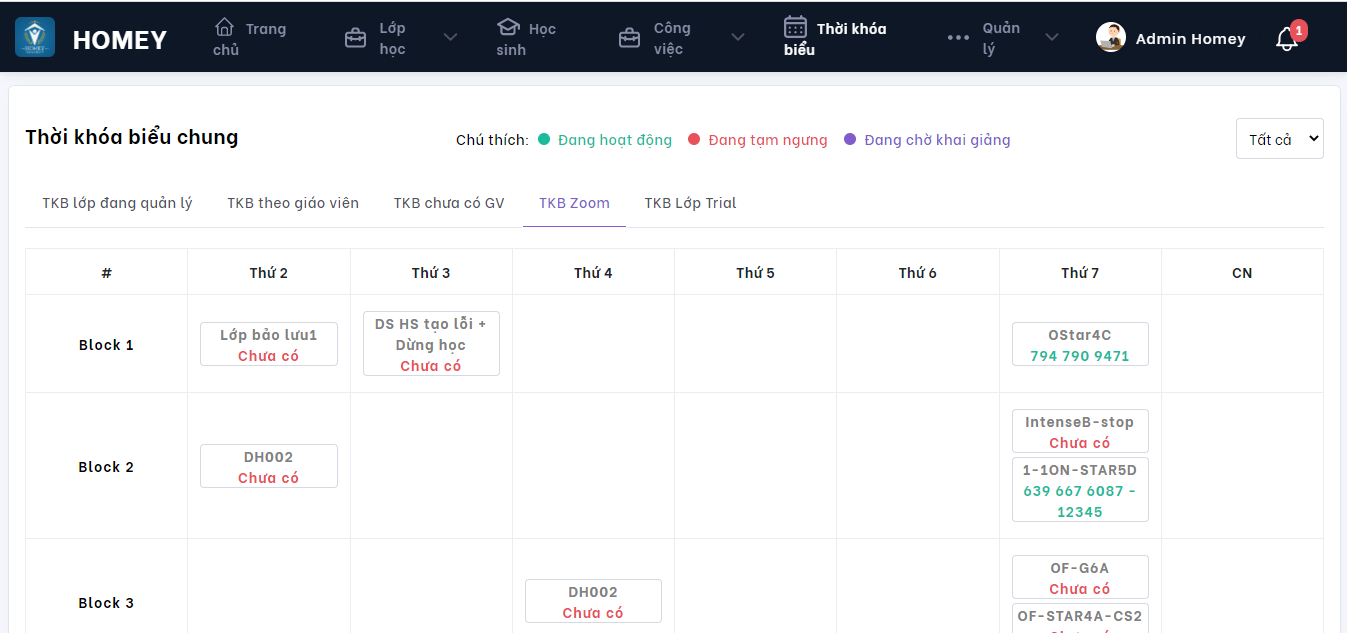Open notifications bell icon
Image resolution: width=1347 pixels, height=633 pixels.
[x=1287, y=39]
